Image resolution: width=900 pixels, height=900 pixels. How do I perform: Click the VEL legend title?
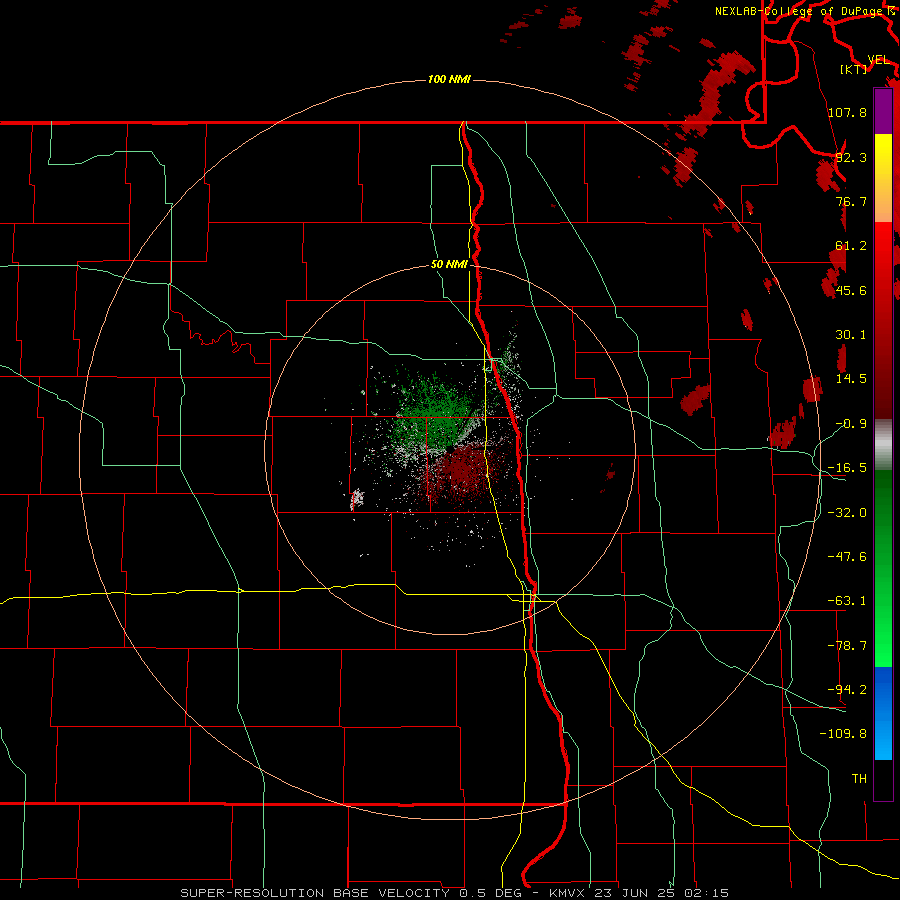(878, 60)
